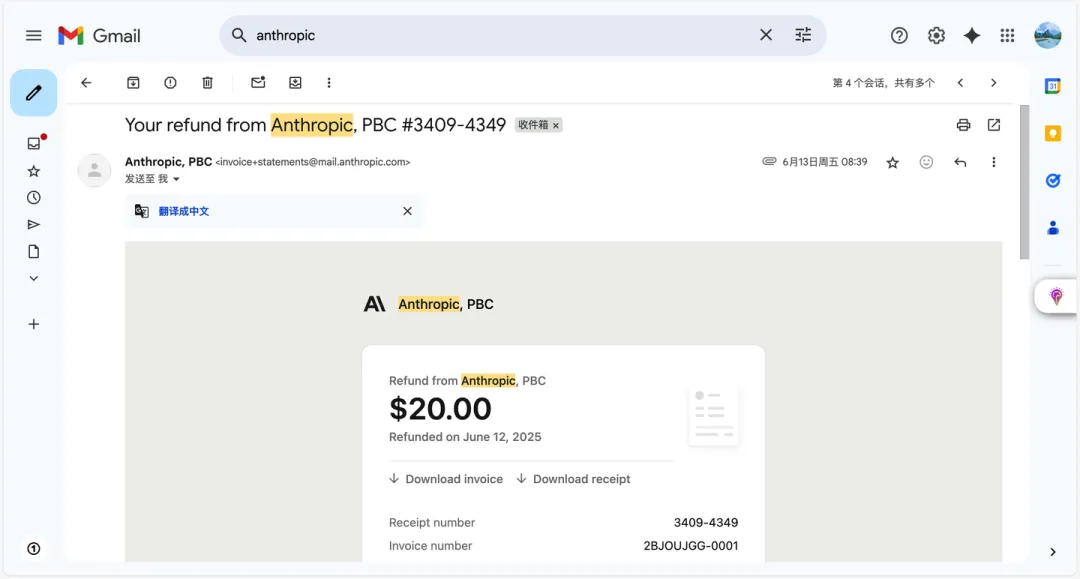1080x579 pixels.
Task: Star the Anthropic refund email
Action: 893,162
